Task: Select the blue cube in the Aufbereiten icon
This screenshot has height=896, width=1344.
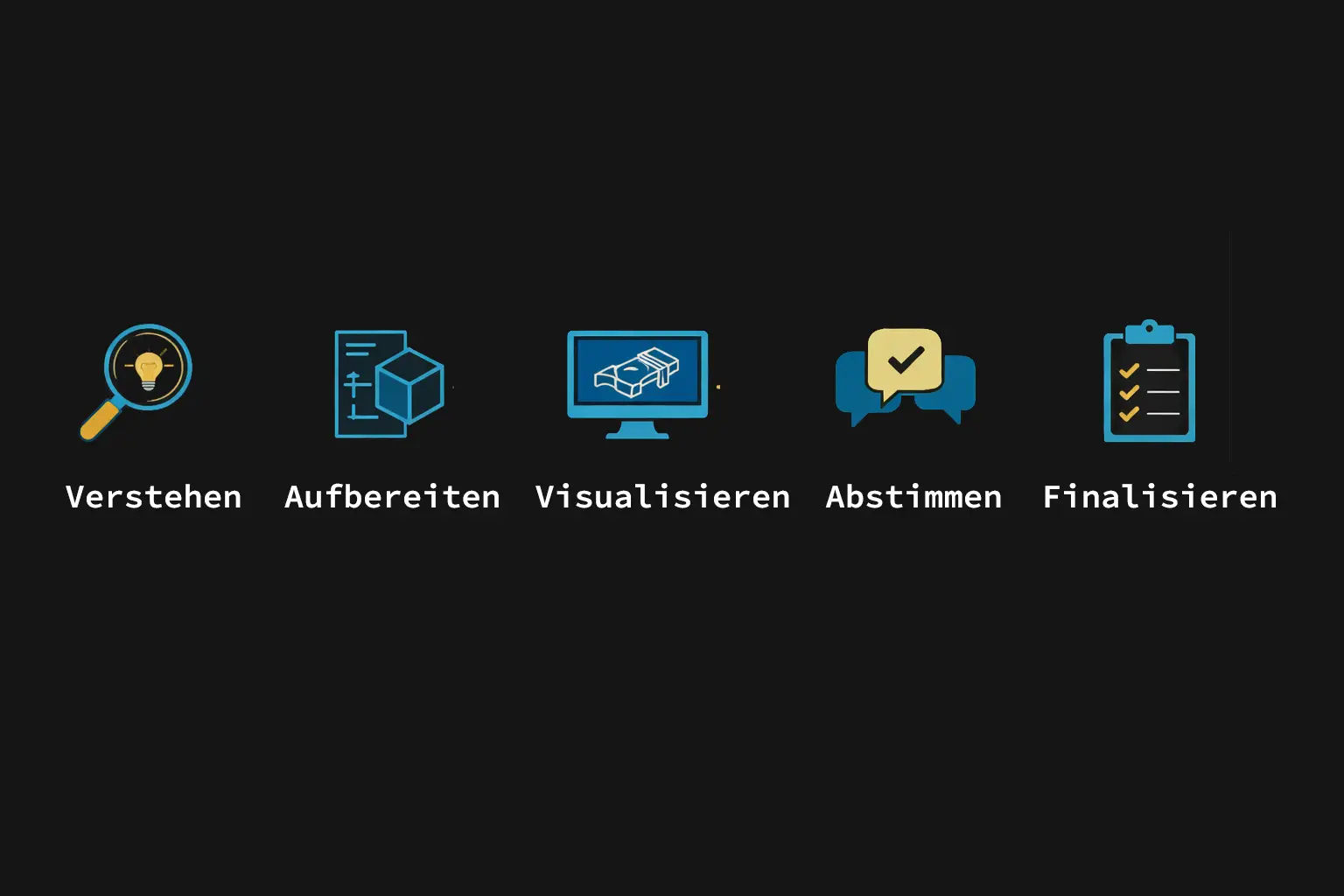Action: (410, 386)
